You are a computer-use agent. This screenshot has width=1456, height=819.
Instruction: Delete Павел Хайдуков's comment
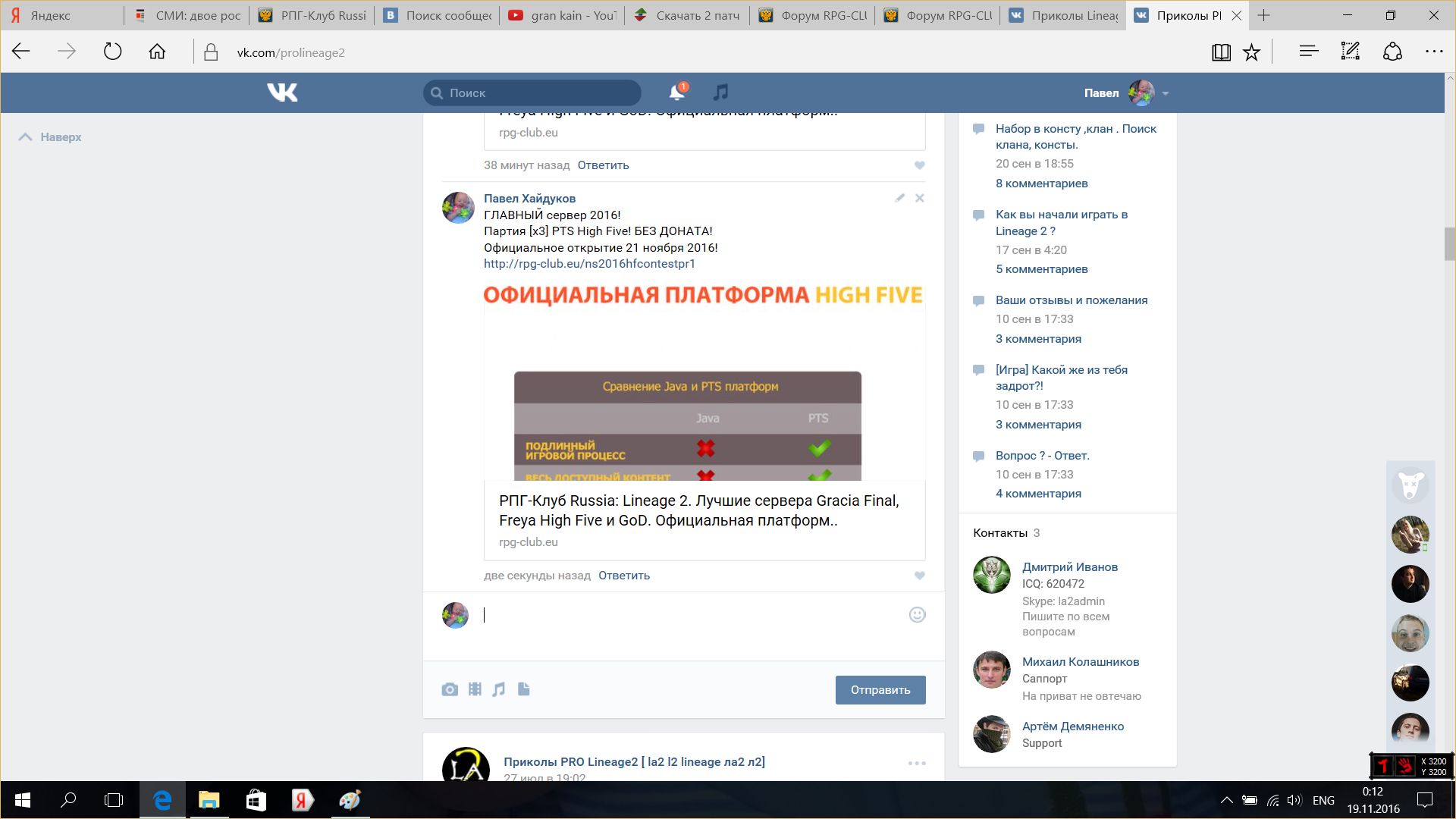pos(919,198)
